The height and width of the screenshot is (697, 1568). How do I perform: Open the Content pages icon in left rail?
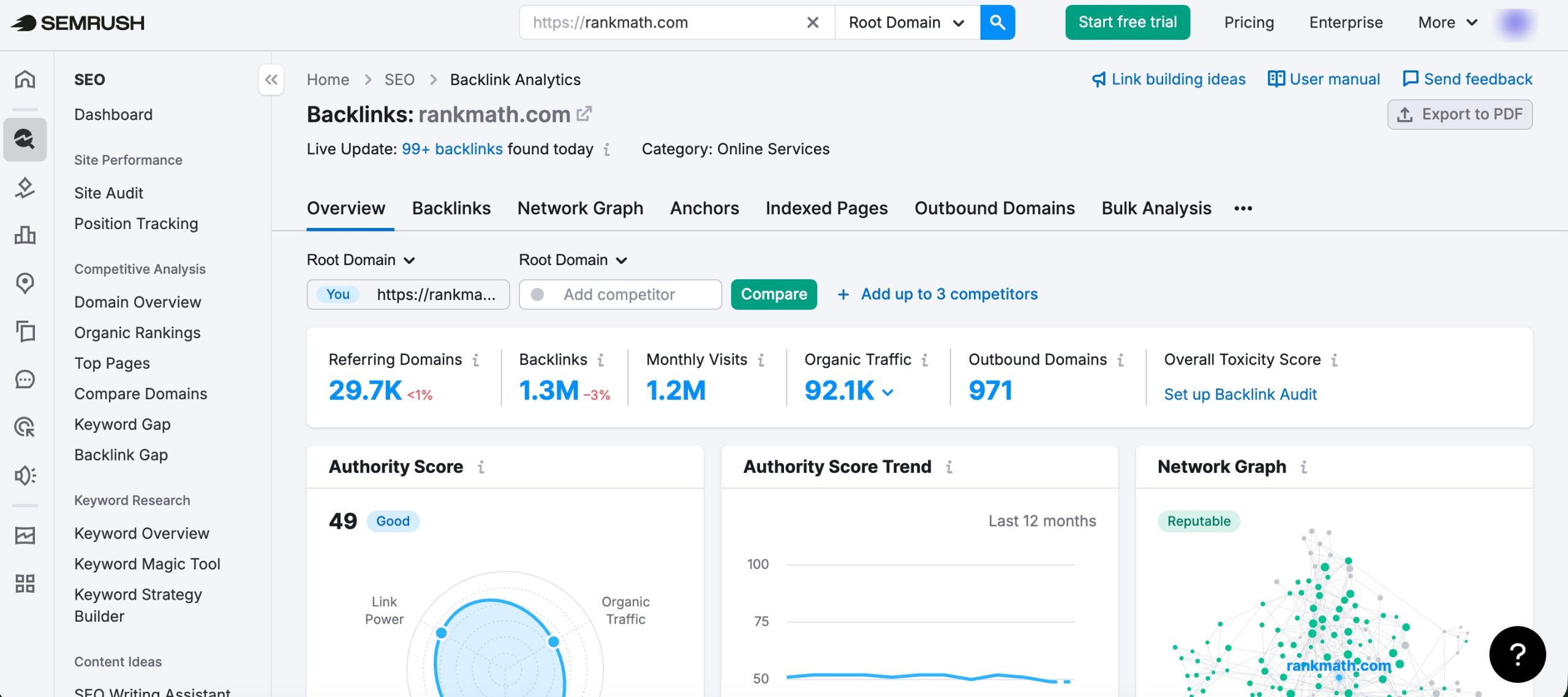pos(25,331)
